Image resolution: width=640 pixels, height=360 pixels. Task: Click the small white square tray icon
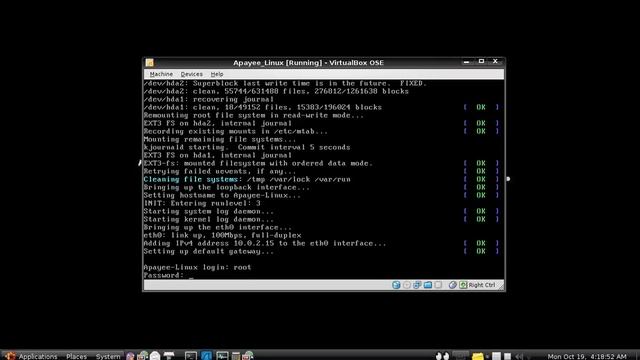click(507, 356)
